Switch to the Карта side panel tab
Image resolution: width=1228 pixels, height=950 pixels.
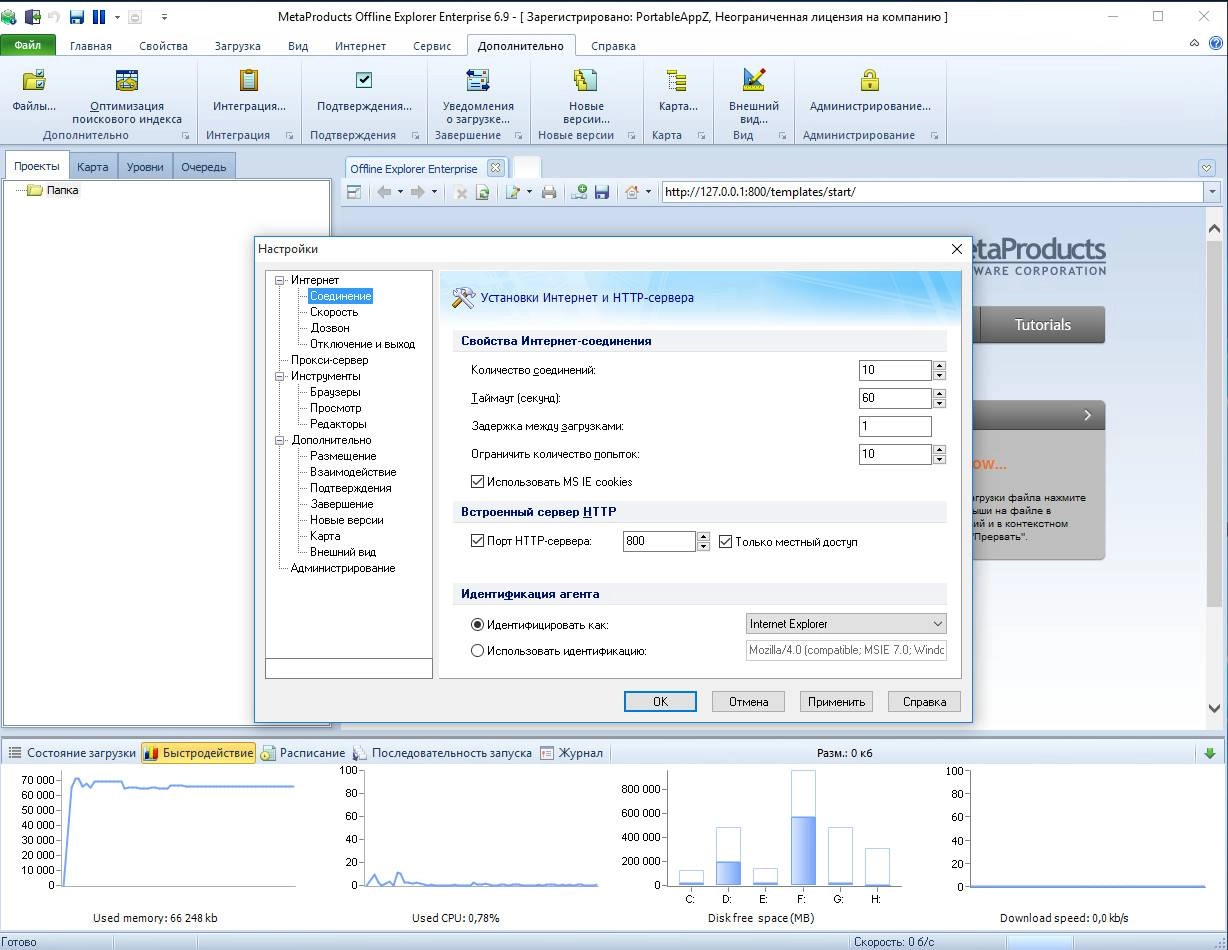(x=93, y=167)
